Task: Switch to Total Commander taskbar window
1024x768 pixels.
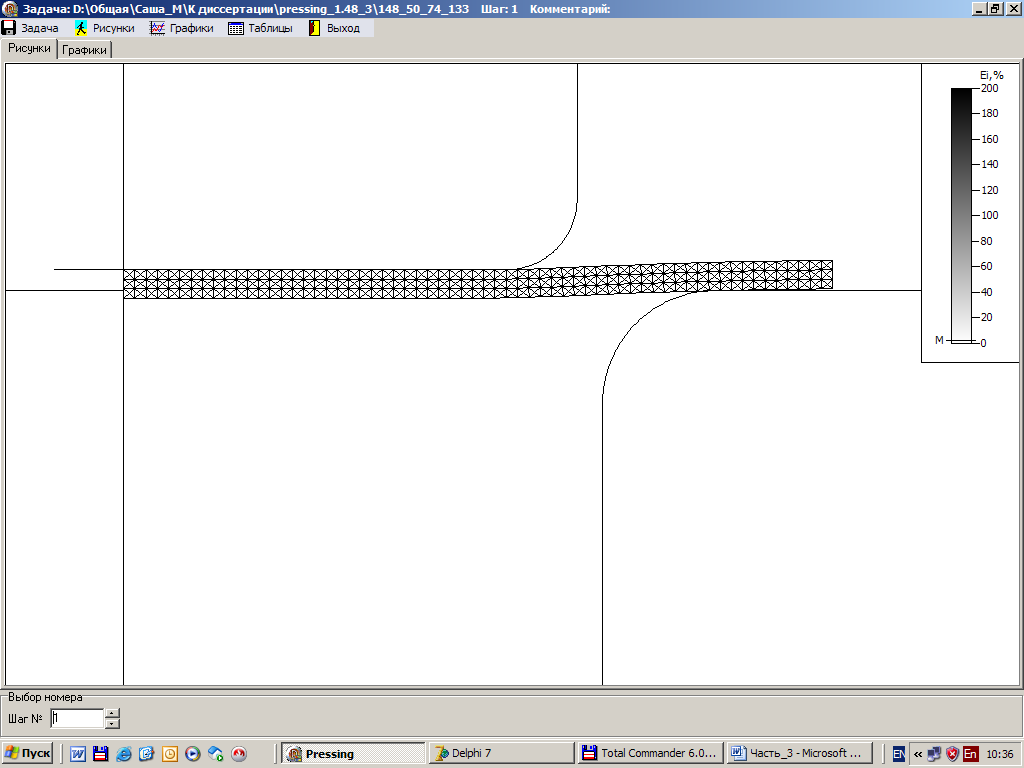Action: point(649,753)
